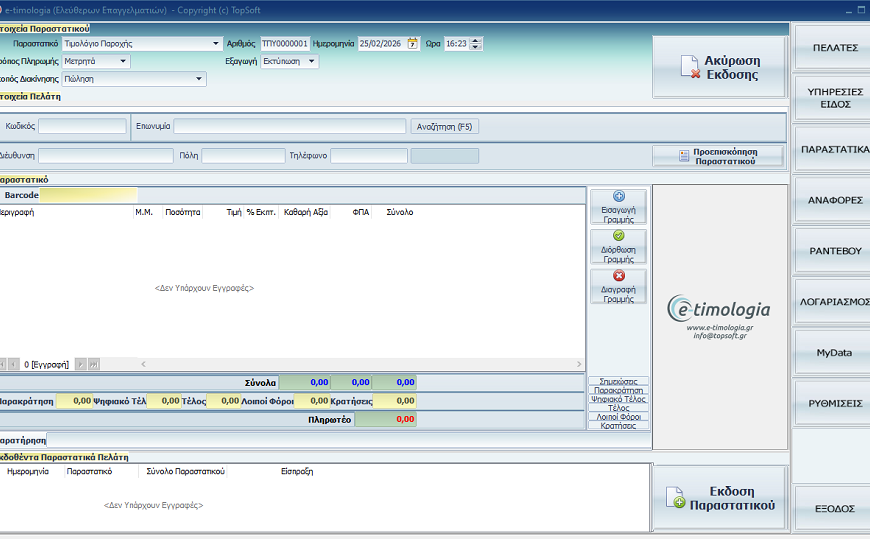Open Προεπισκόπηση Παραστατικού preview
This screenshot has height=539, width=870.
click(718, 156)
